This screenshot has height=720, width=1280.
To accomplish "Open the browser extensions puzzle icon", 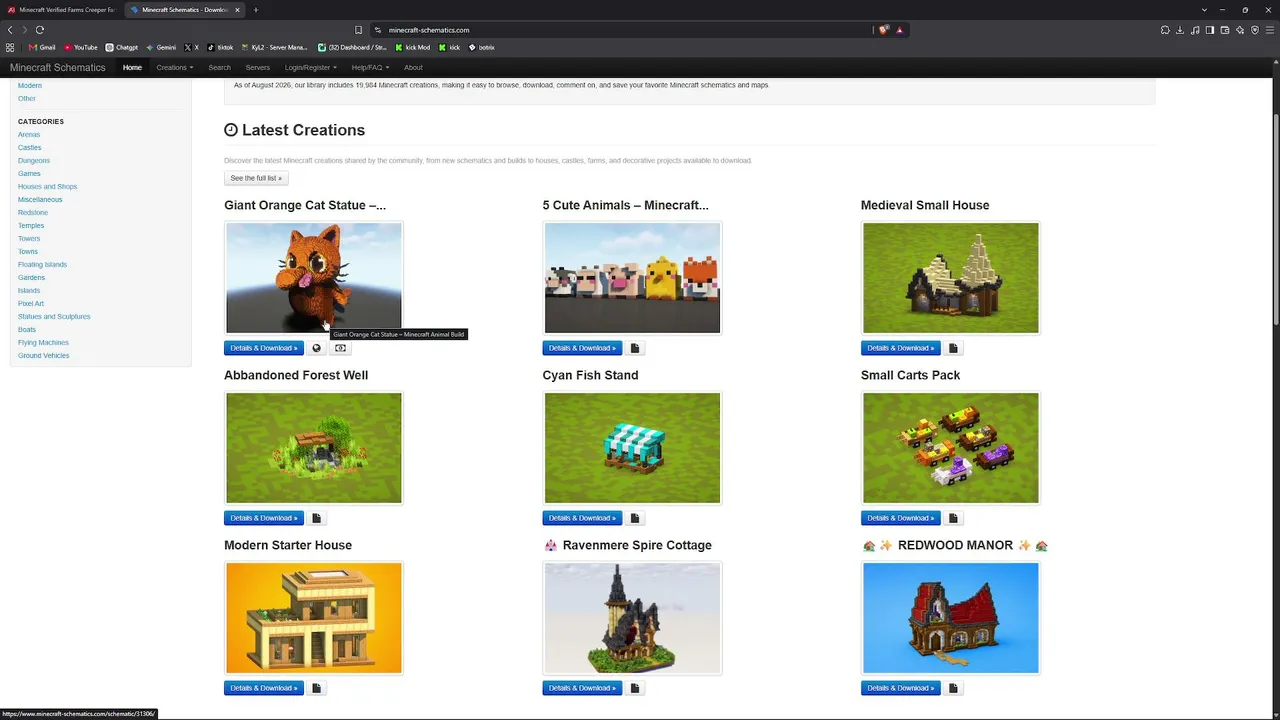I will (1165, 30).
